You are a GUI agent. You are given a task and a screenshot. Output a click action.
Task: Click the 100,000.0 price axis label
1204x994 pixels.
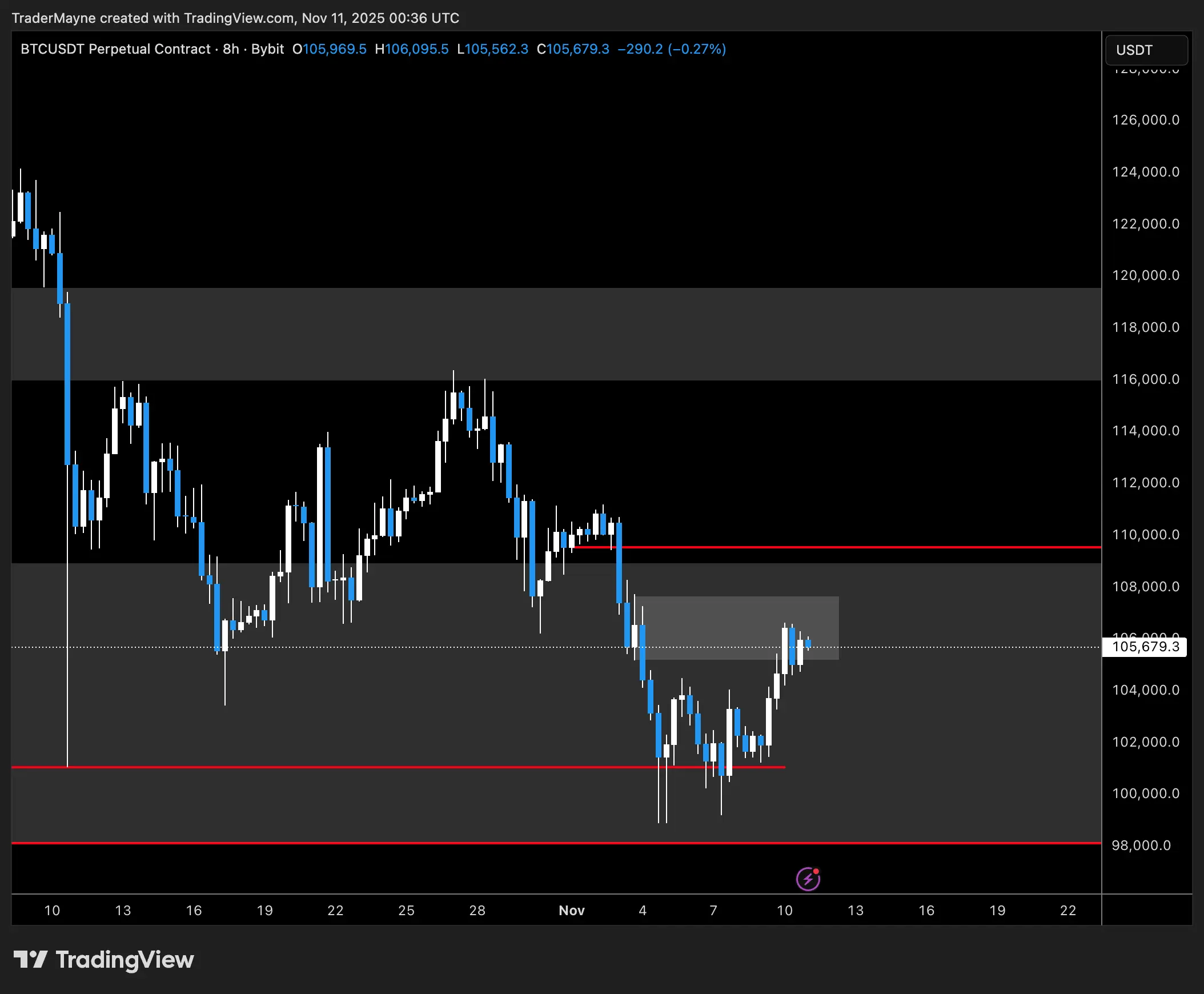click(1145, 793)
